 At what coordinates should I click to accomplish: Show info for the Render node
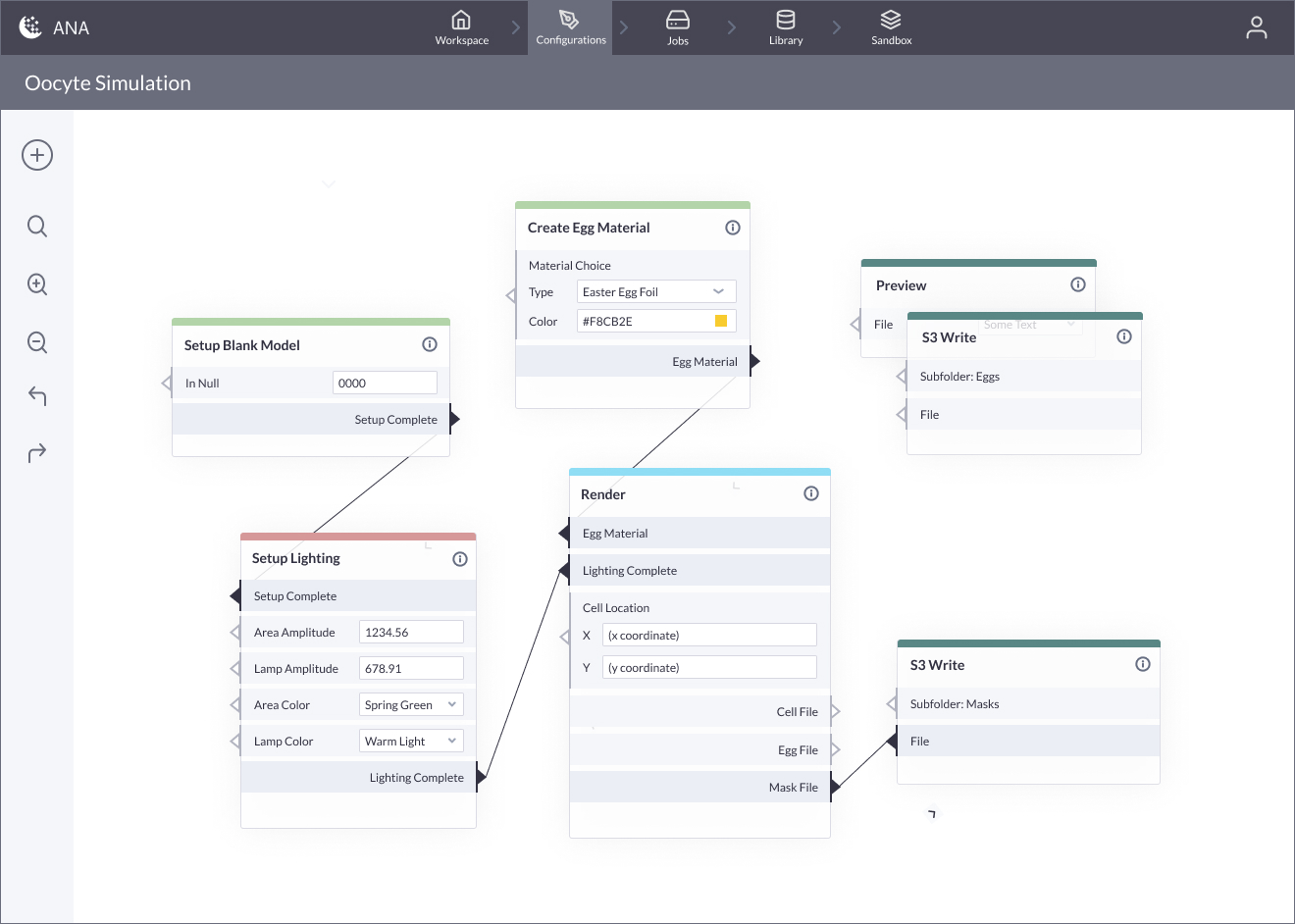(x=810, y=493)
